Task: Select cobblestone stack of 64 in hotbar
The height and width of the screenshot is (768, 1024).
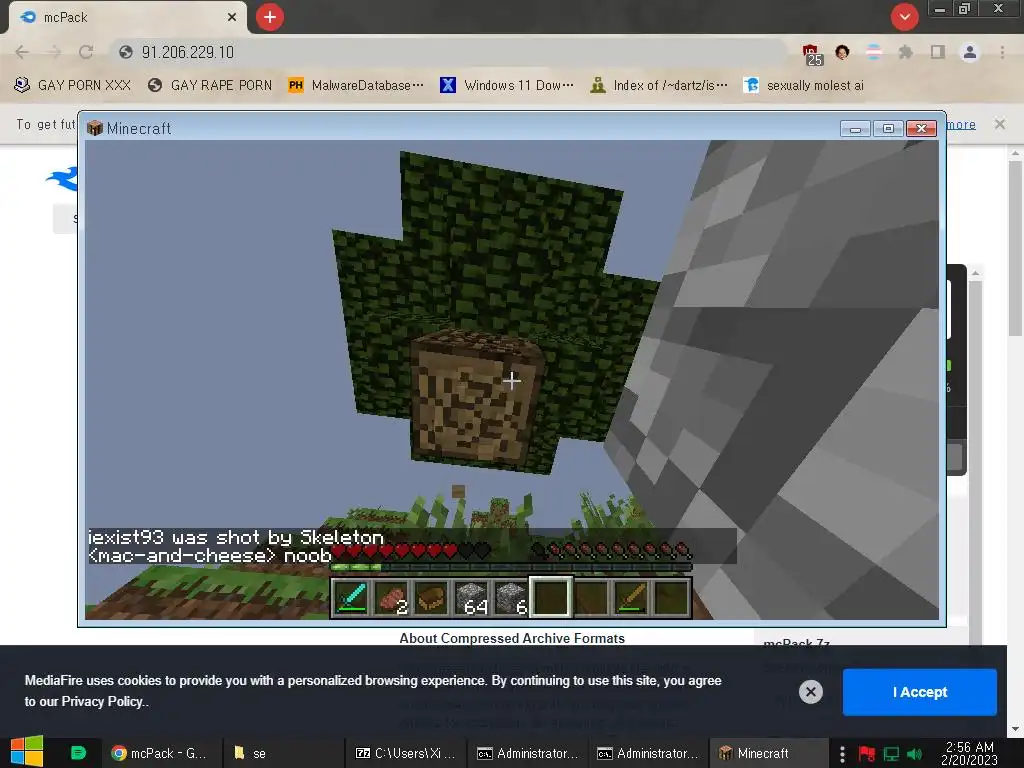Action: point(472,598)
